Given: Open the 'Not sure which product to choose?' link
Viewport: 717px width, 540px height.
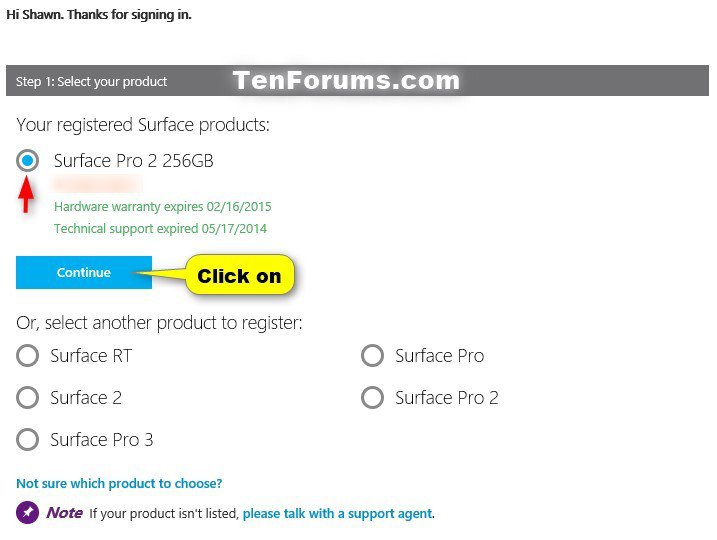Looking at the screenshot, I should (119, 483).
